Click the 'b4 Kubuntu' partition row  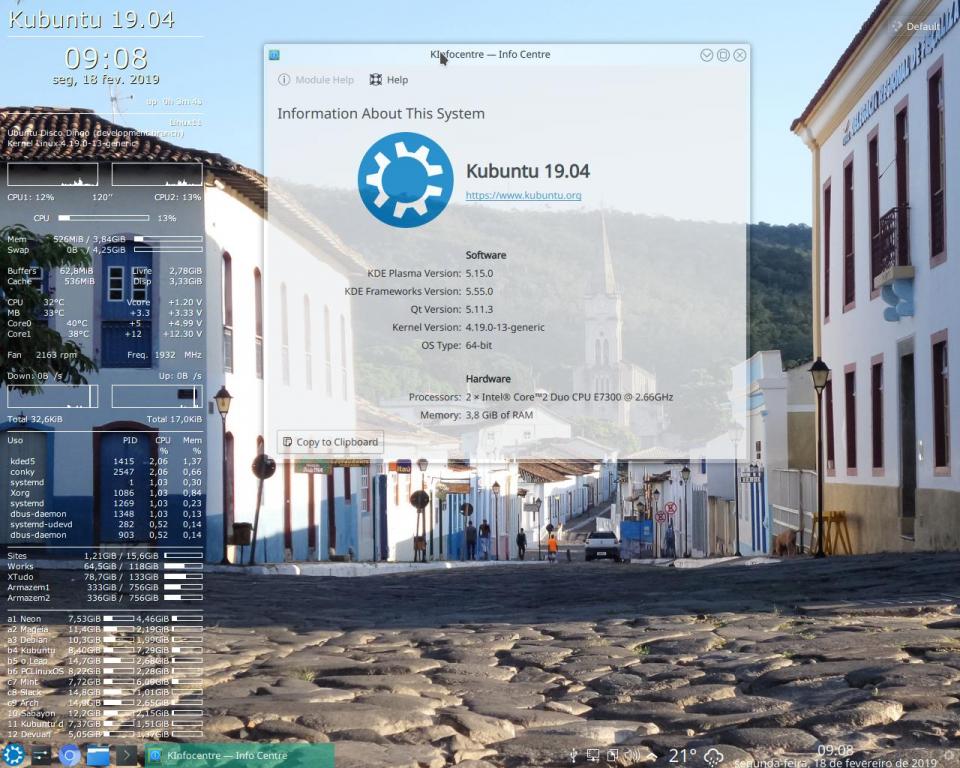click(105, 650)
